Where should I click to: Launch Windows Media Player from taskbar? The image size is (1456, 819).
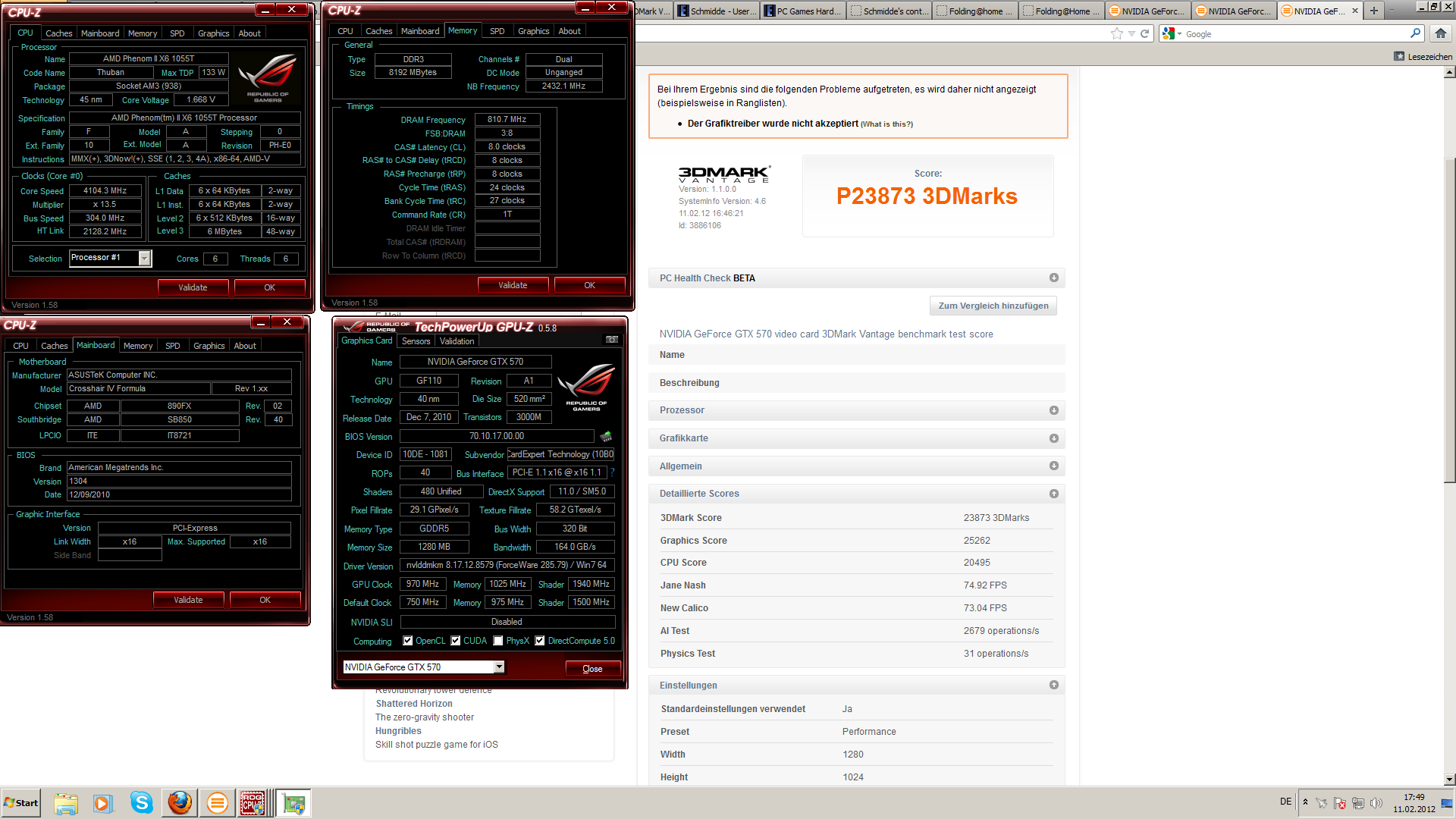(103, 803)
